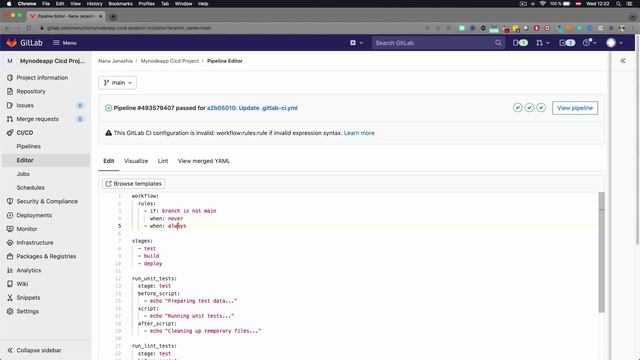Viewport: 640px width, 360px height.
Task: Open the create new plus dropdown
Action: [x=356, y=43]
